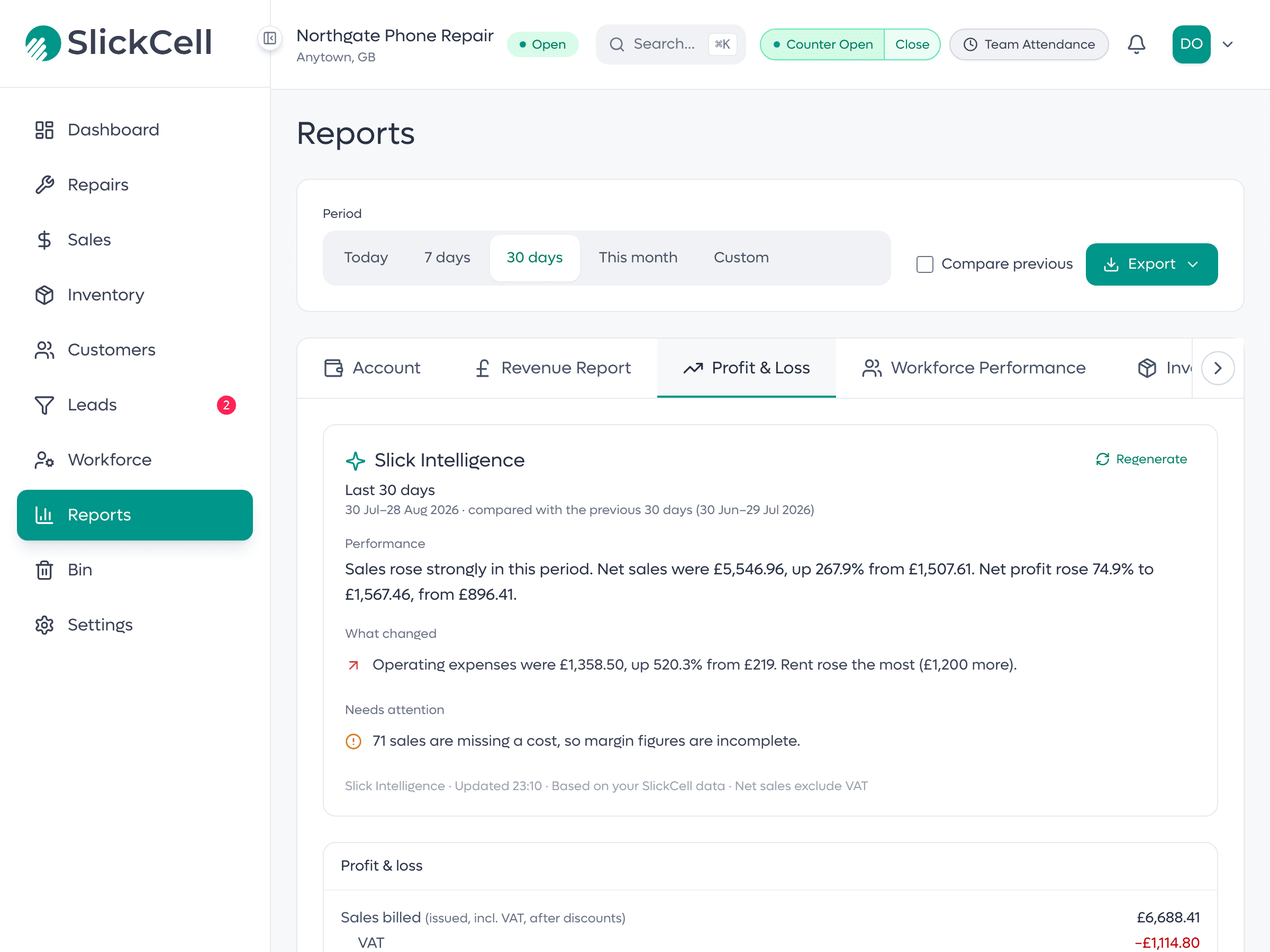Click the VAT amount −£1,114.80

tap(1167, 943)
